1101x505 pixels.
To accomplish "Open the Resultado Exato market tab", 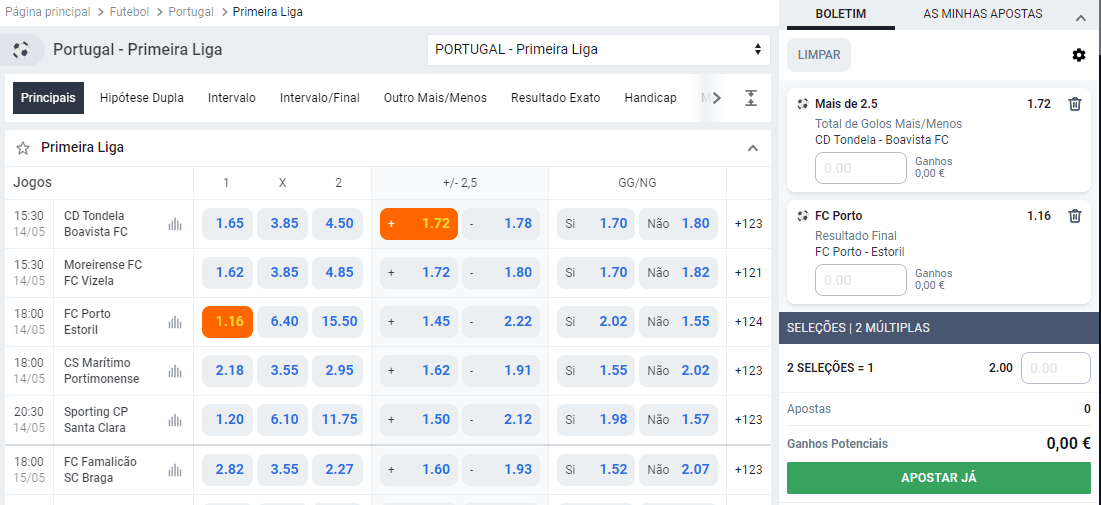I will click(x=555, y=98).
